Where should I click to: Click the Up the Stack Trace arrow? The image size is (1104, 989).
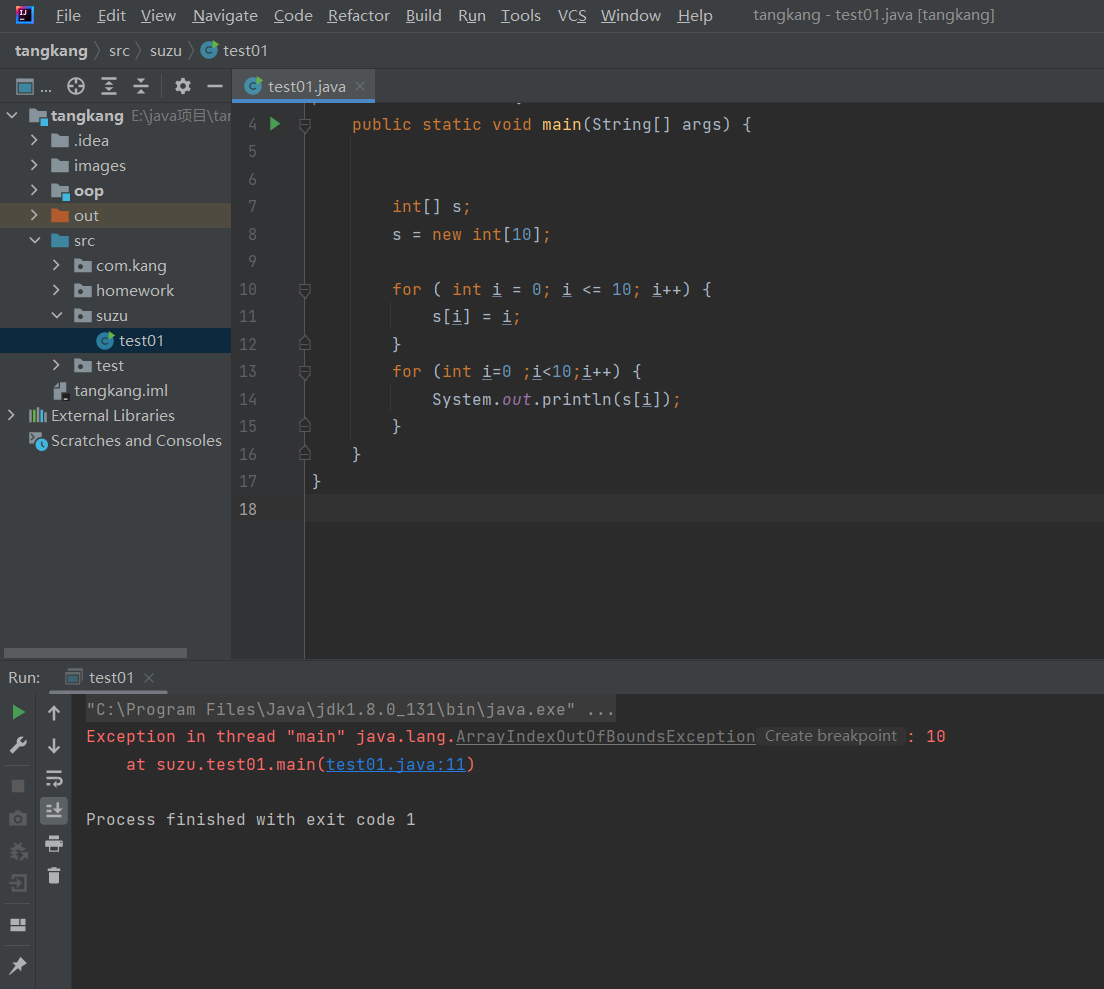[54, 712]
